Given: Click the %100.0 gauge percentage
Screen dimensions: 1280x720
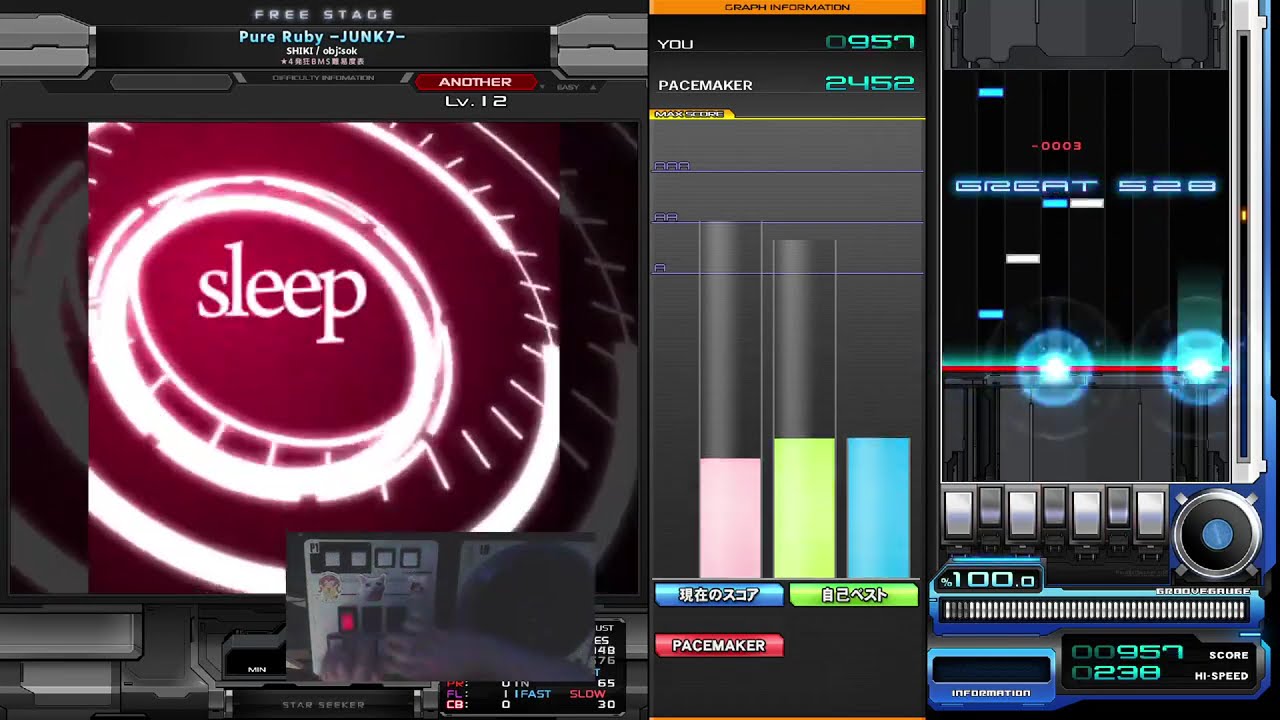Looking at the screenshot, I should (x=987, y=581).
